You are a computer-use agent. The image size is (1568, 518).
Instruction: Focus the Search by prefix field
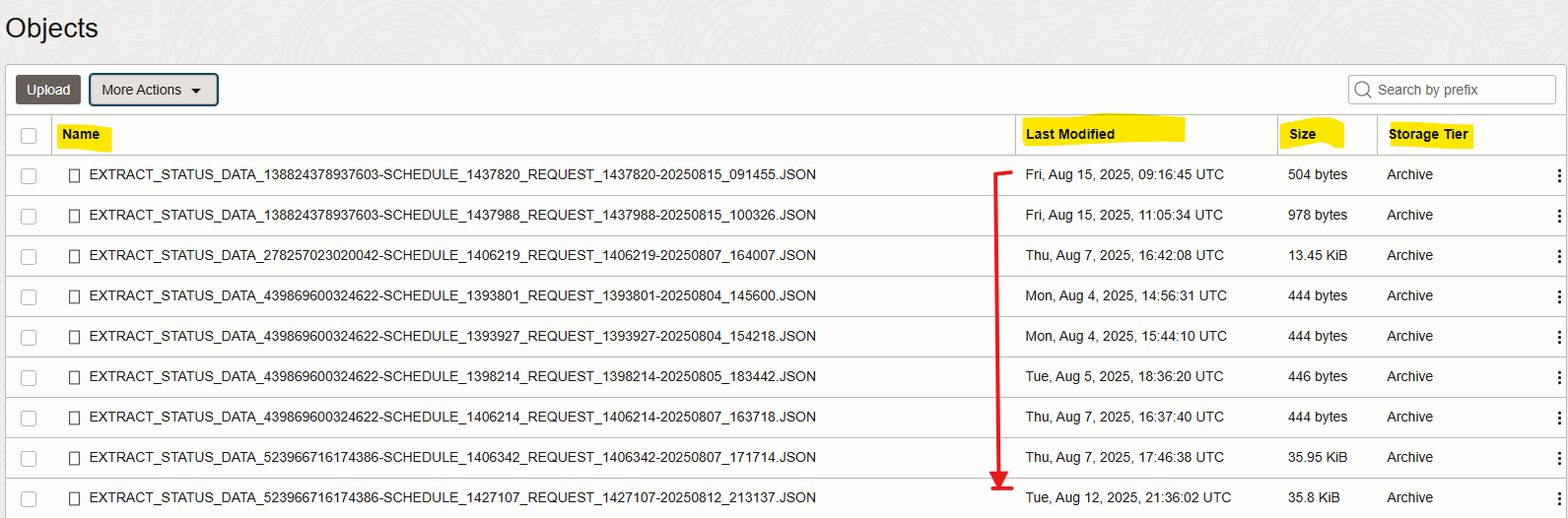coord(1452,90)
